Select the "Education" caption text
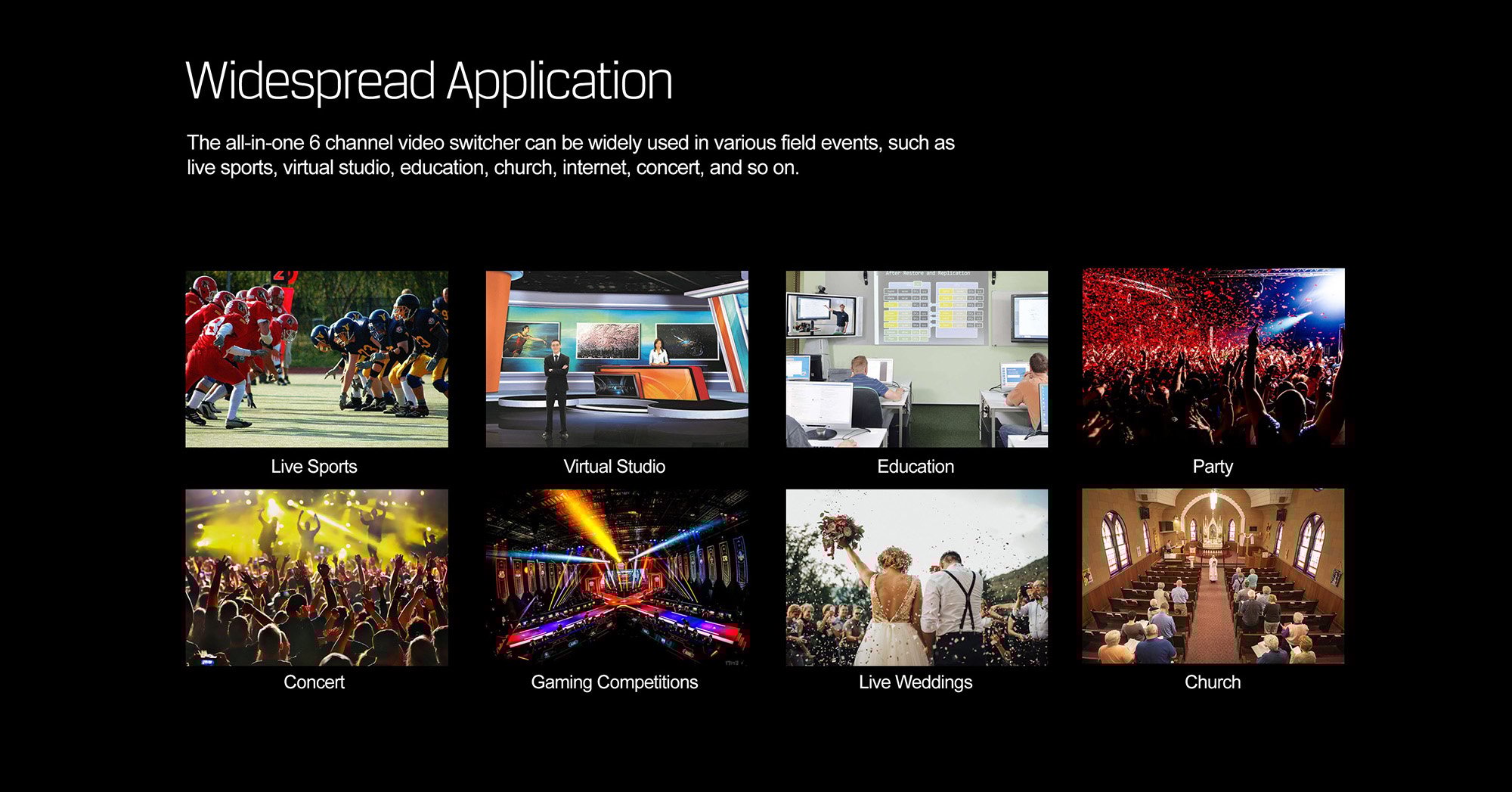 (x=915, y=467)
